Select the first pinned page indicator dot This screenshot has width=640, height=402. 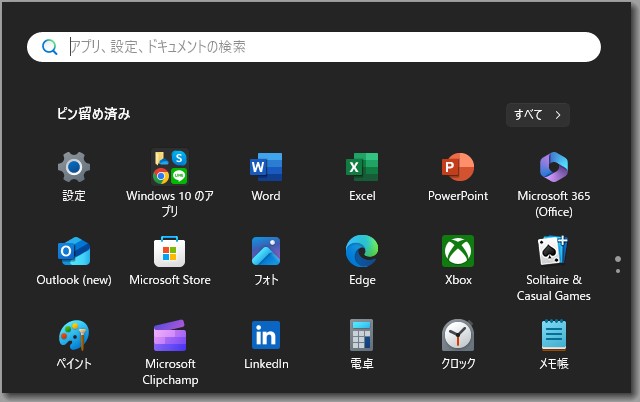pos(618,259)
